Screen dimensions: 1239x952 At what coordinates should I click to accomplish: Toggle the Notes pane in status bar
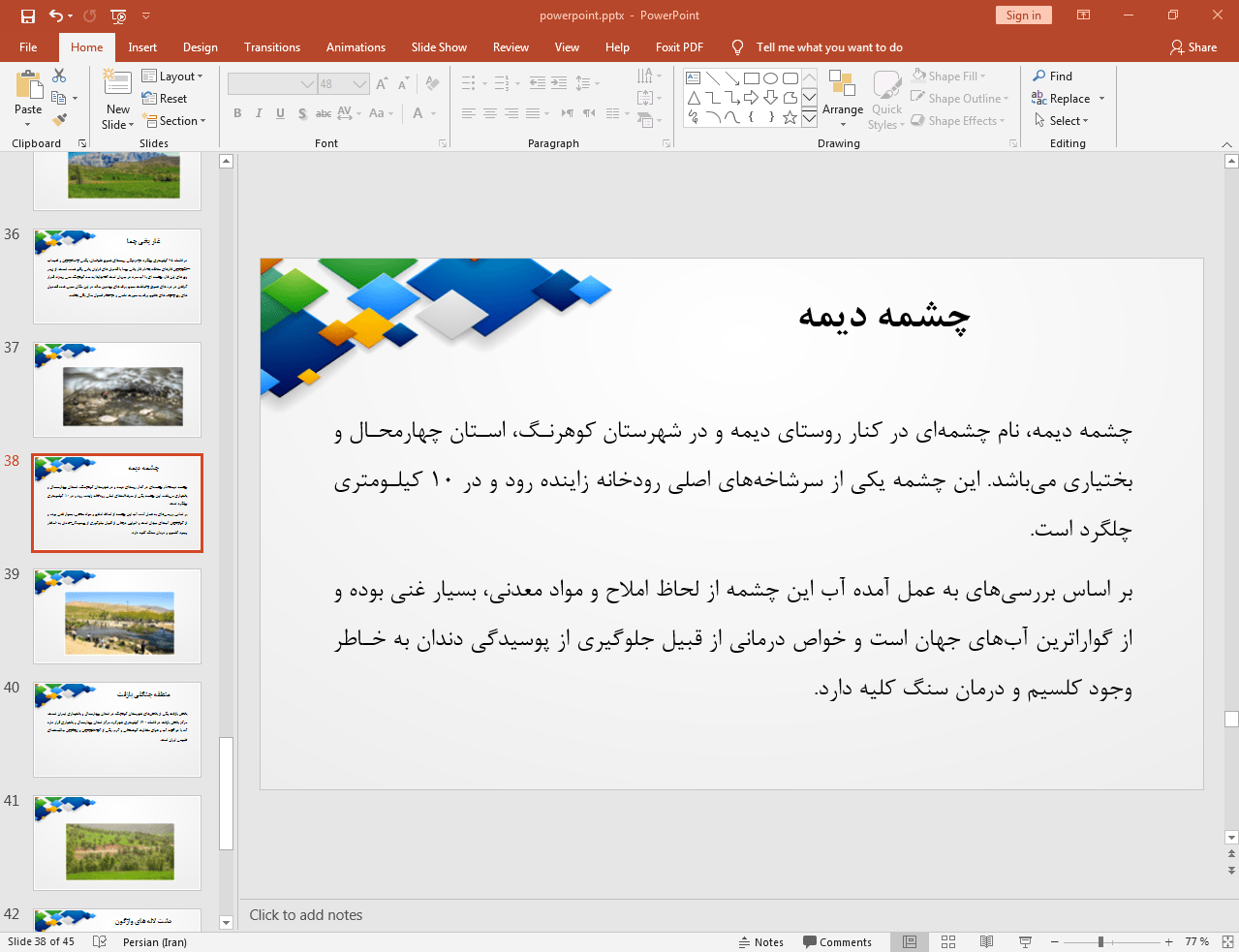pos(760,941)
